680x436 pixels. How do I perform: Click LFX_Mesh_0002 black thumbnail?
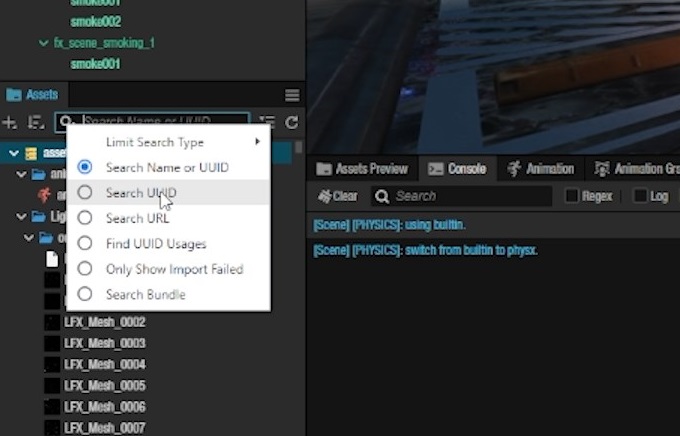tap(52, 322)
